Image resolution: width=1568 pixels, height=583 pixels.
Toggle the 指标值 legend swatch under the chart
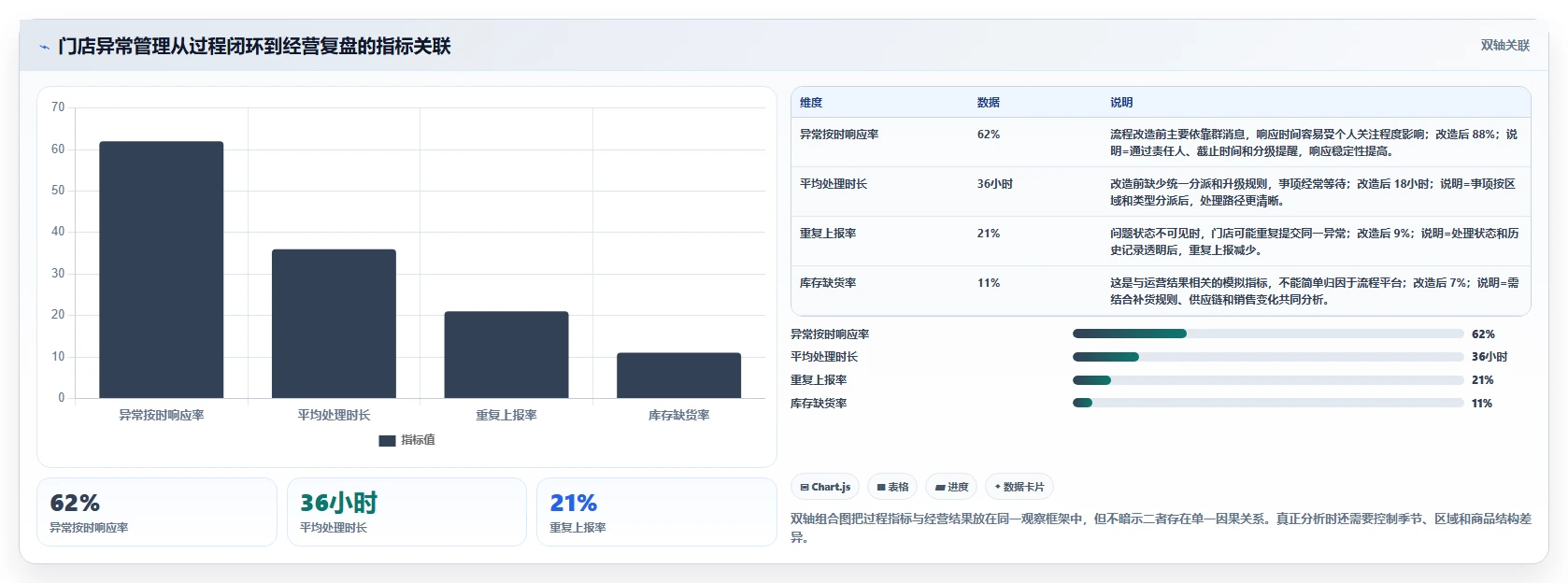point(387,440)
